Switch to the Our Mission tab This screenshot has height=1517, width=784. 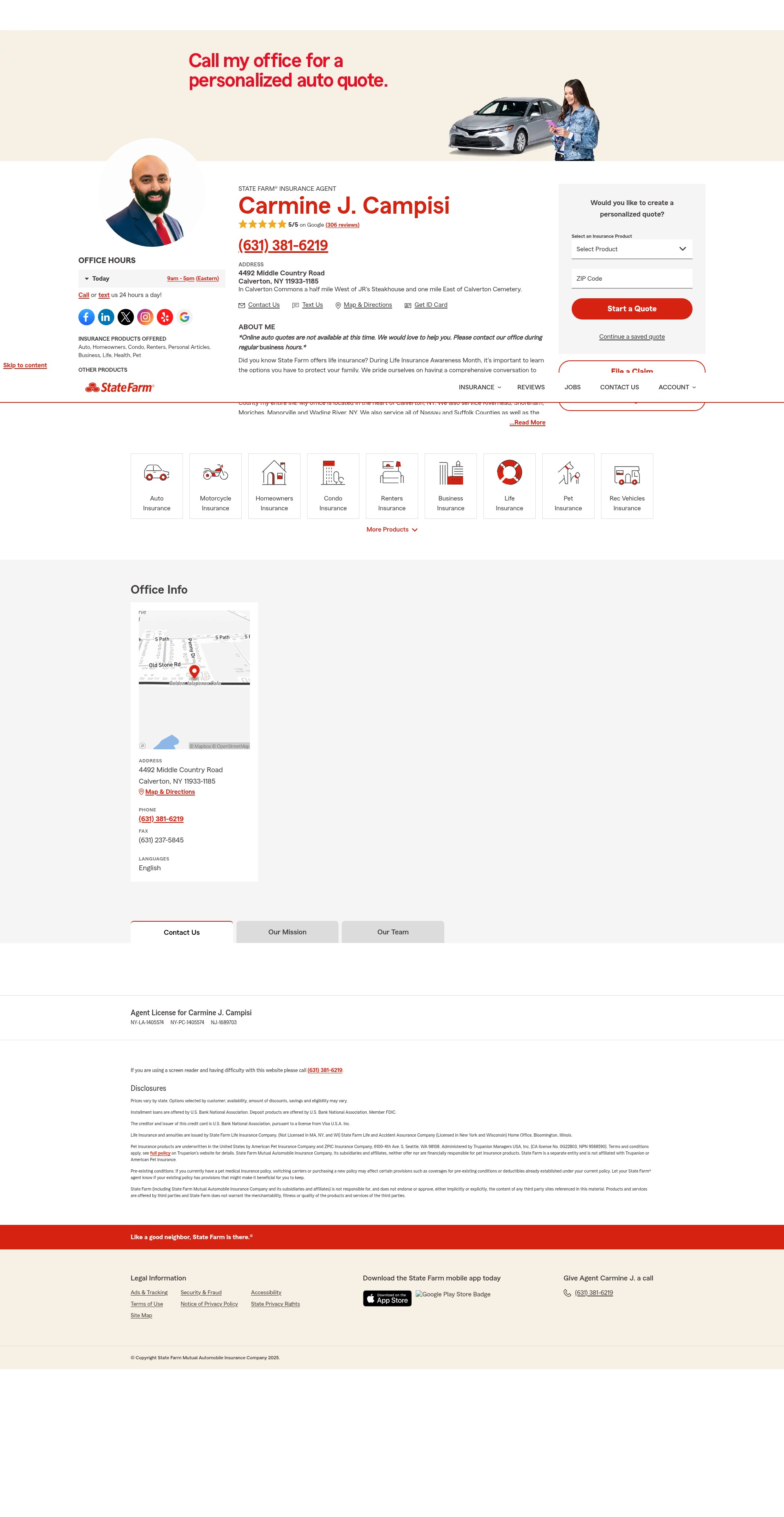coord(287,932)
